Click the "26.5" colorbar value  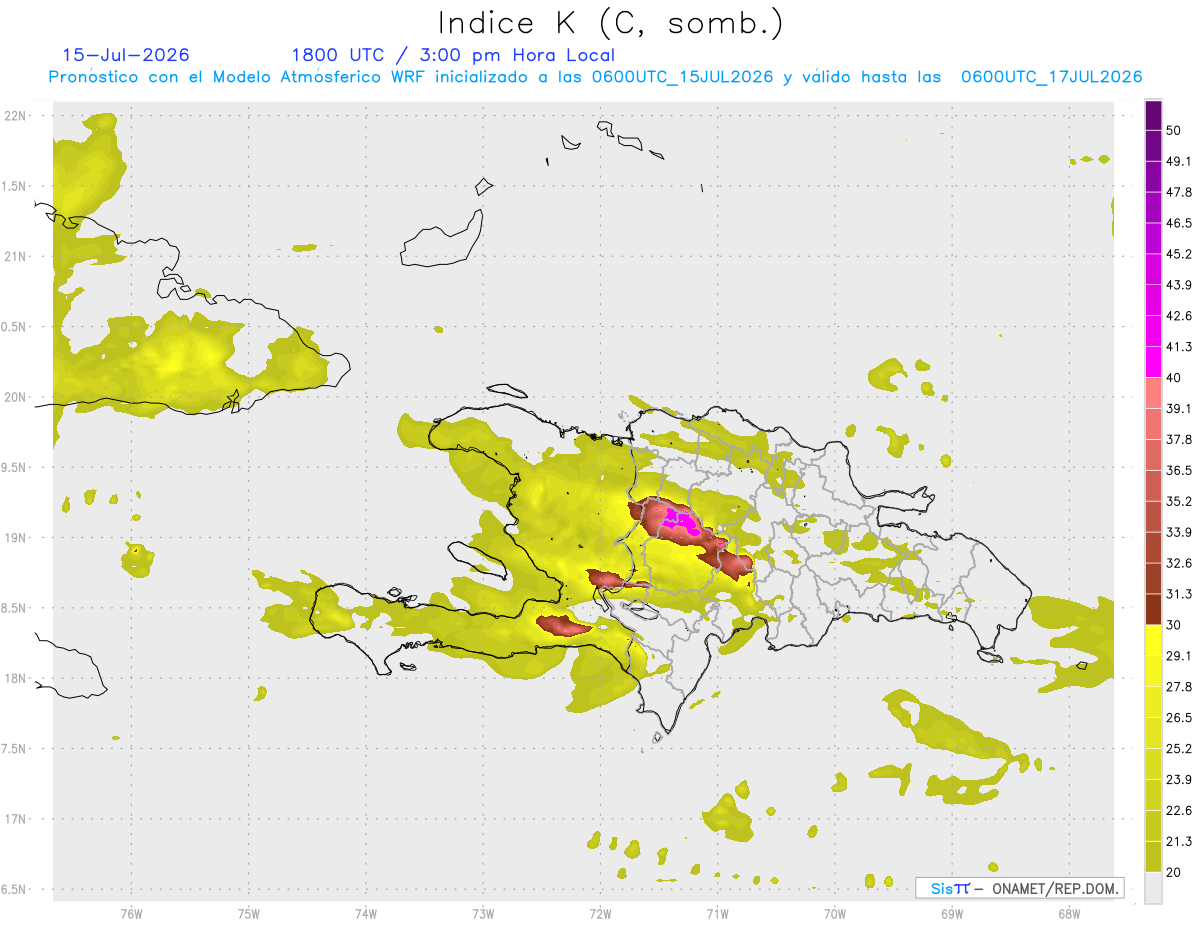(1179, 717)
